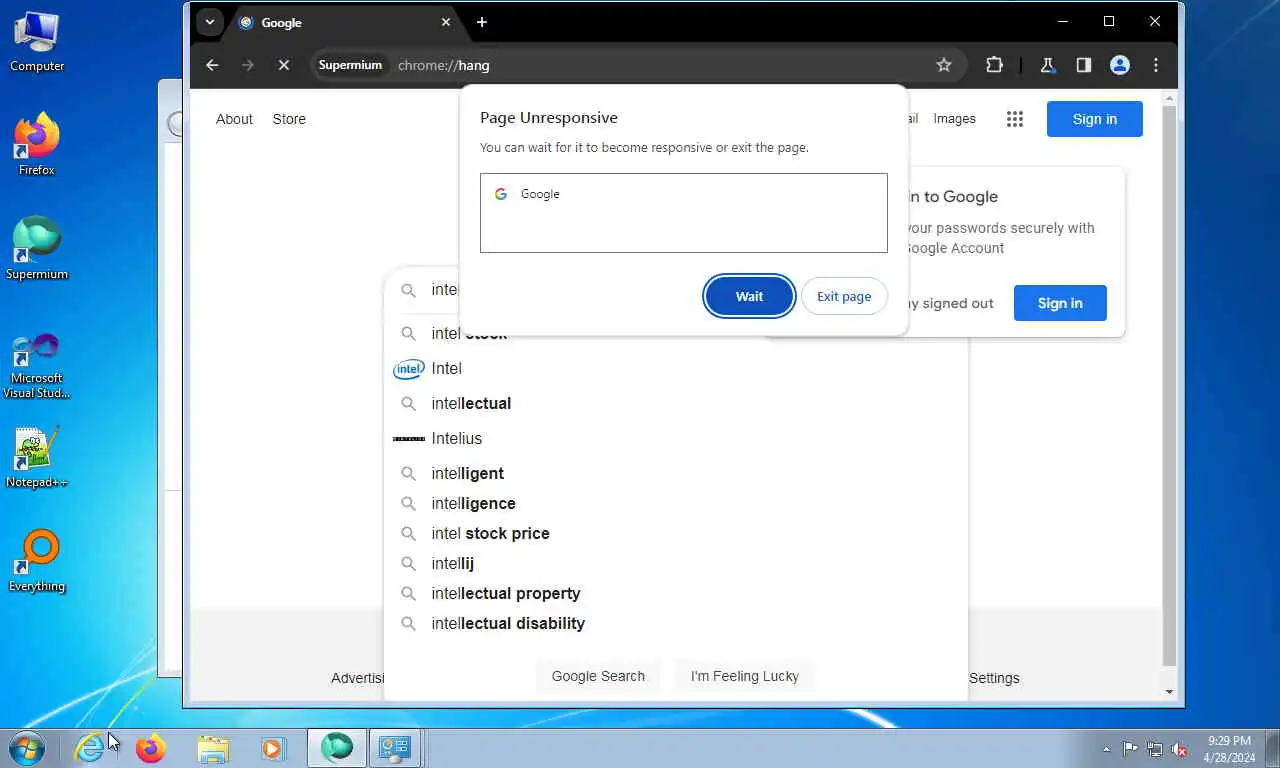Open the About link on Google
The image size is (1280, 768).
234,119
